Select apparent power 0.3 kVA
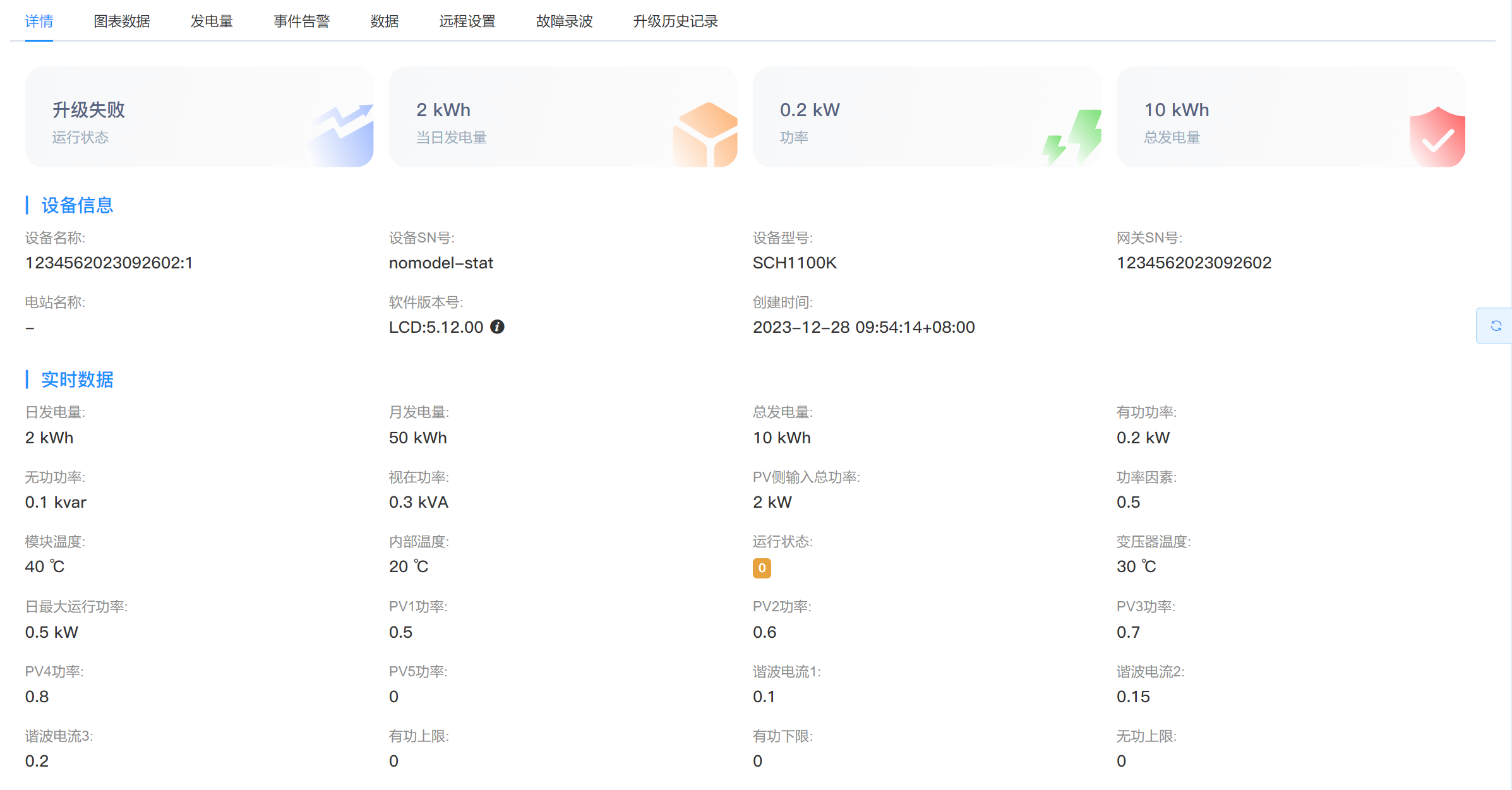The height and width of the screenshot is (790, 1512). (418, 502)
